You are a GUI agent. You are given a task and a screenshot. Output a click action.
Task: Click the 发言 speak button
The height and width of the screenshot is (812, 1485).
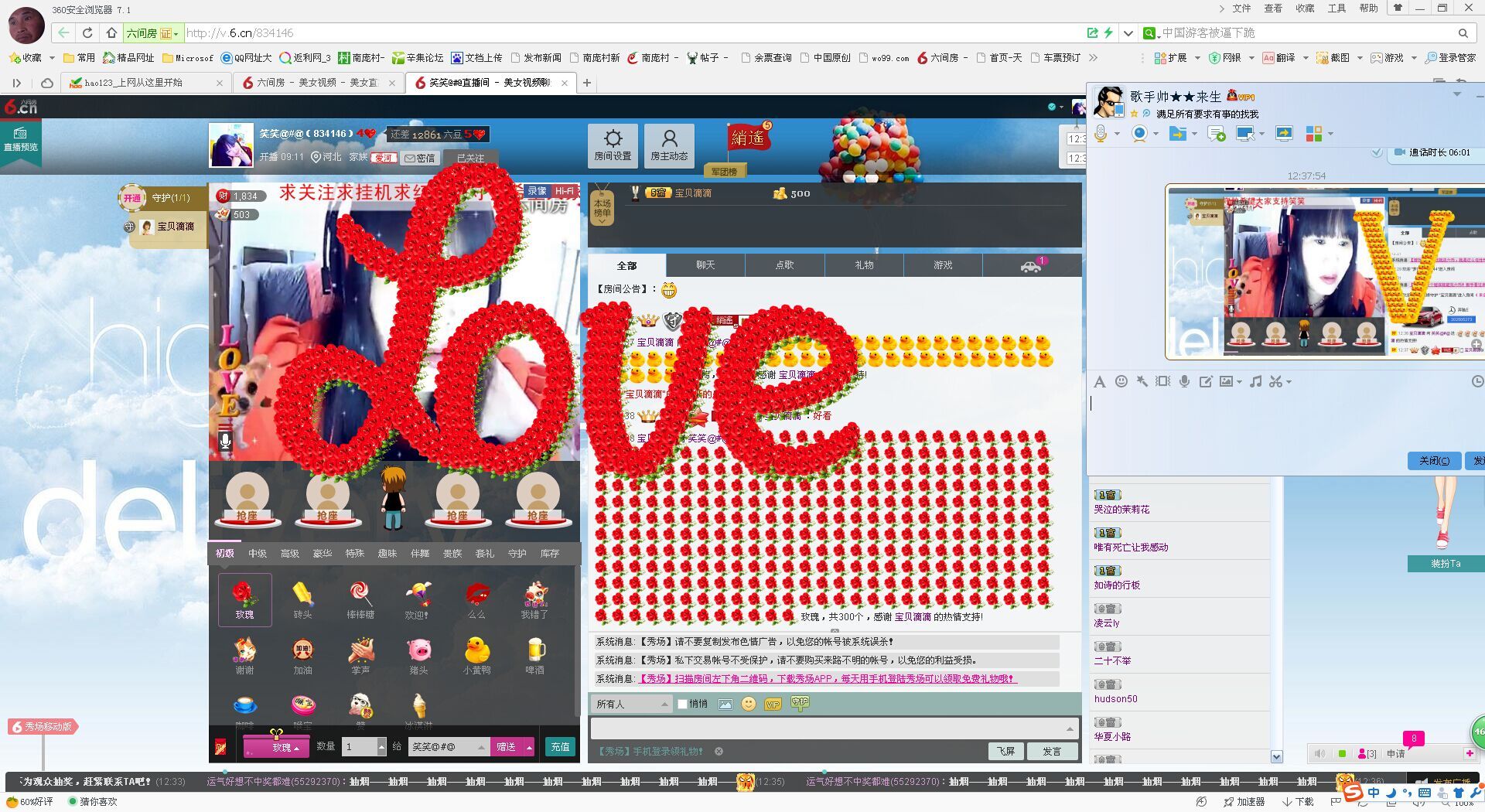pos(1052,751)
